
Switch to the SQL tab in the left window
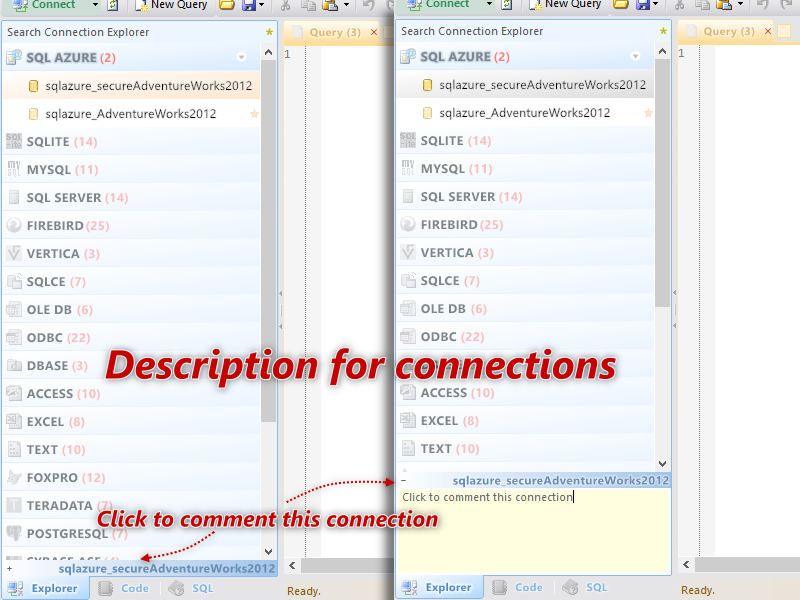point(192,588)
